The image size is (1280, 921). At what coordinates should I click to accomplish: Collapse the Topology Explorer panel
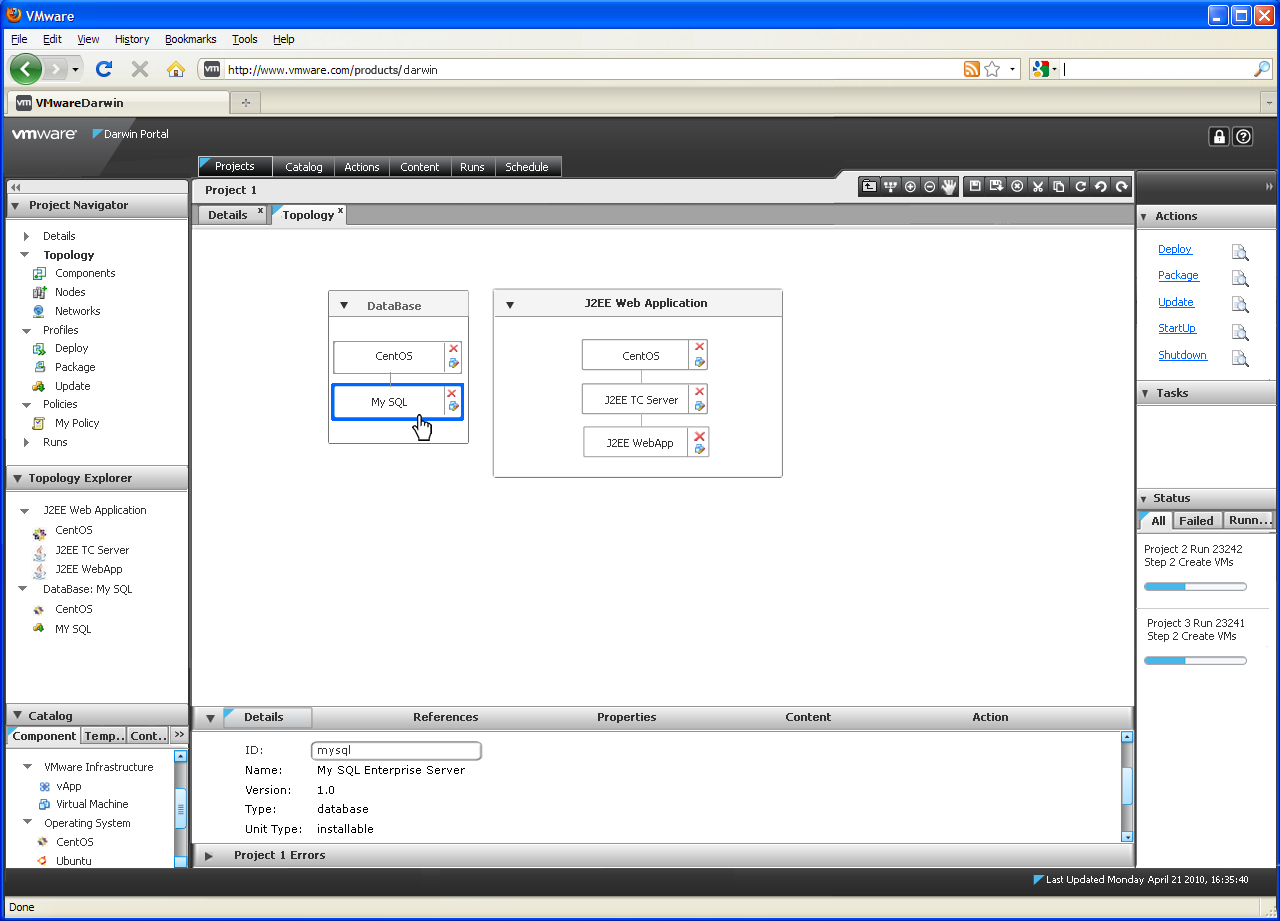(15, 479)
